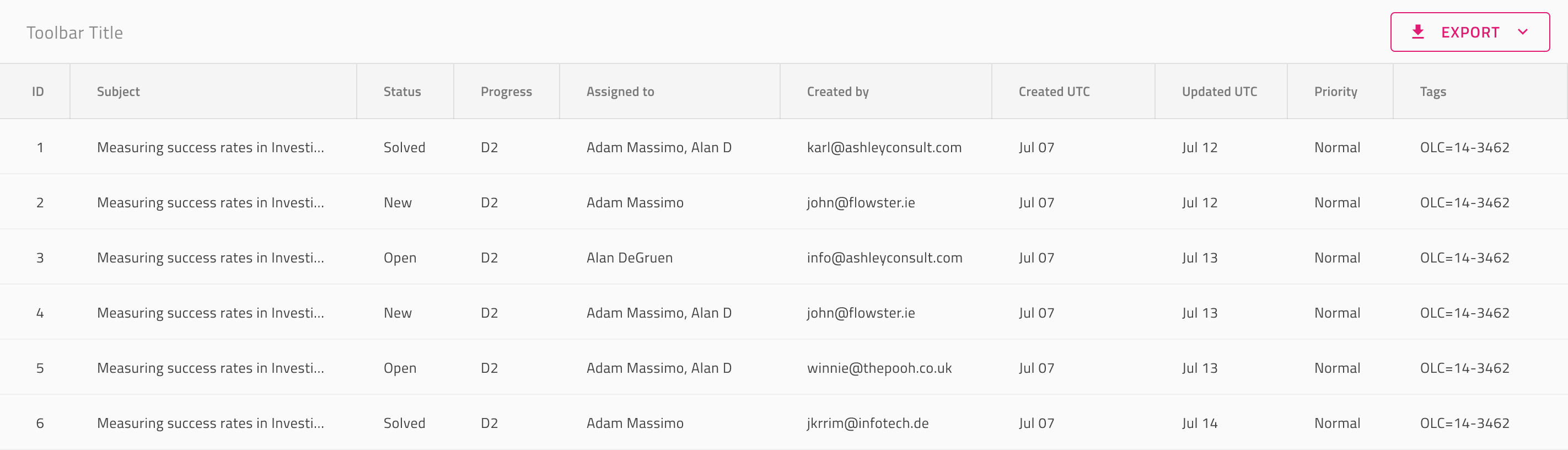Expand the Export dropdown chevron
Viewport: 1568px width, 450px height.
1523,31
